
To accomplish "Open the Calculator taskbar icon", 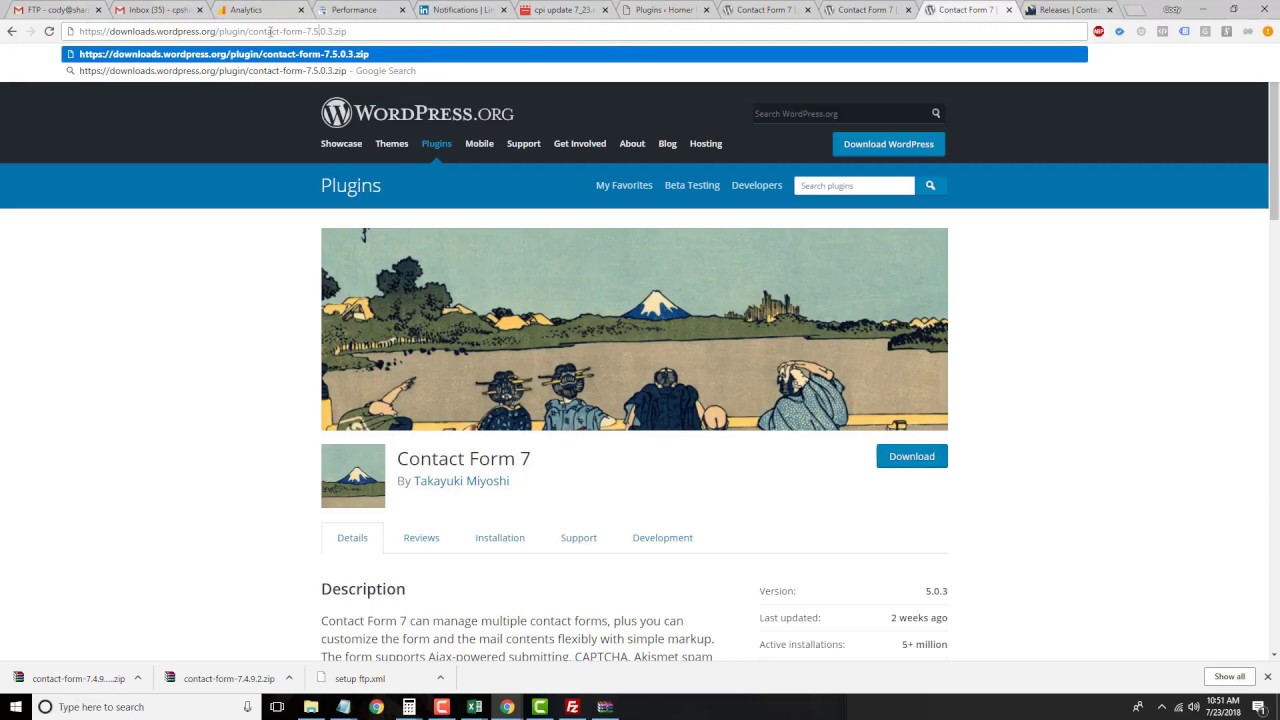I will [409, 707].
